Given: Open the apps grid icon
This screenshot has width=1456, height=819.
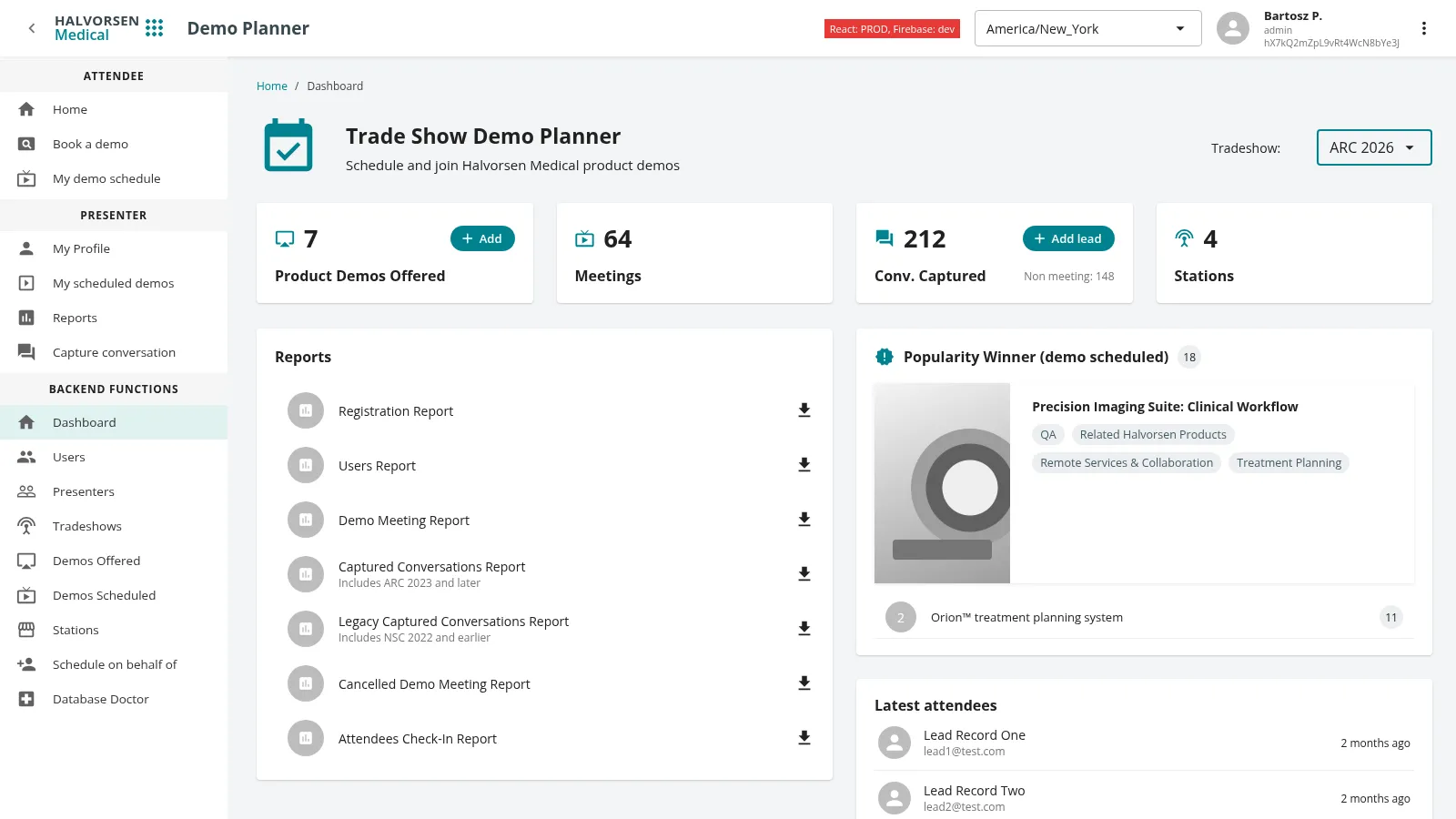Looking at the screenshot, I should [155, 28].
